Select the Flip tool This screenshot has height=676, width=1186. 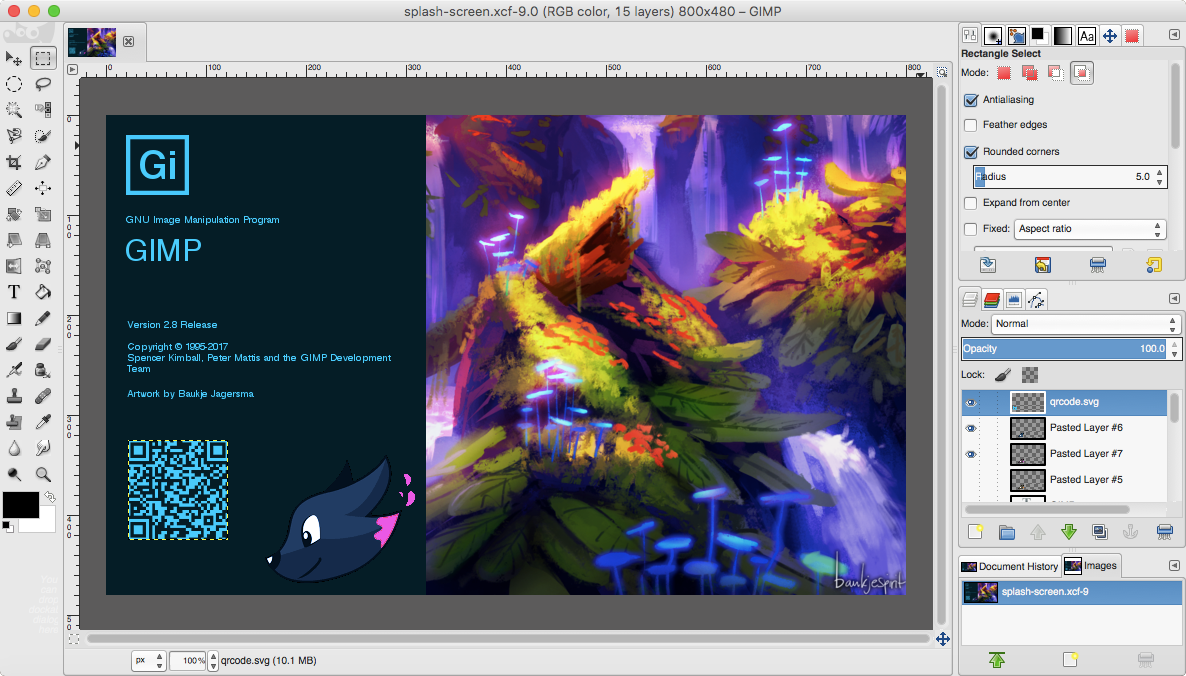[x=14, y=266]
